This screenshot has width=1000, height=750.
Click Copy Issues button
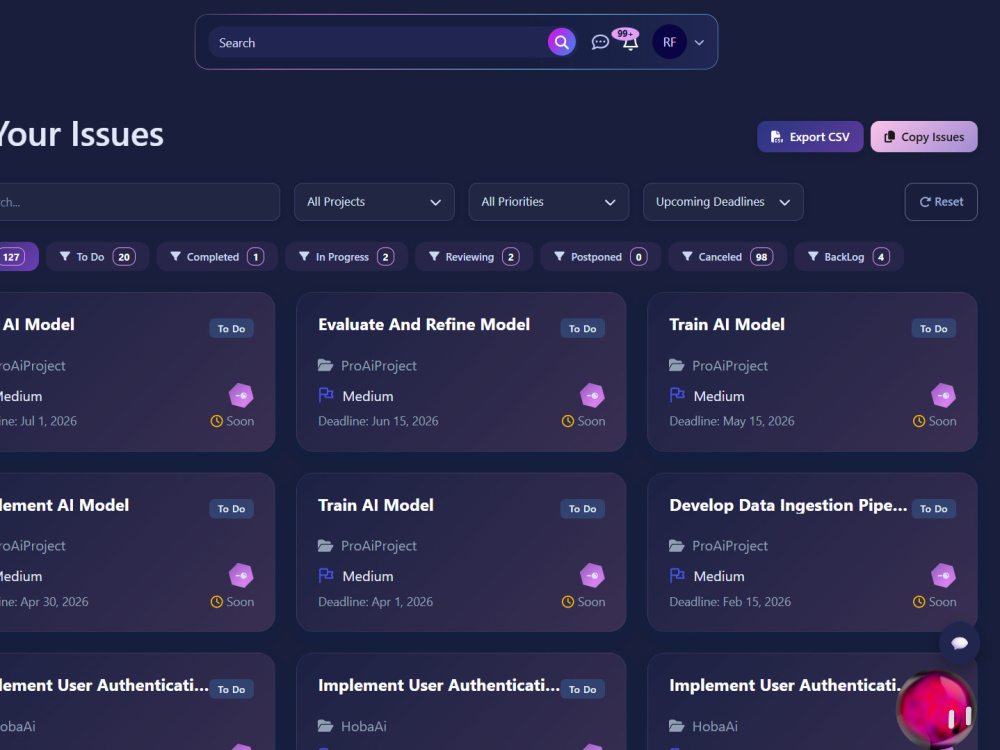923,136
